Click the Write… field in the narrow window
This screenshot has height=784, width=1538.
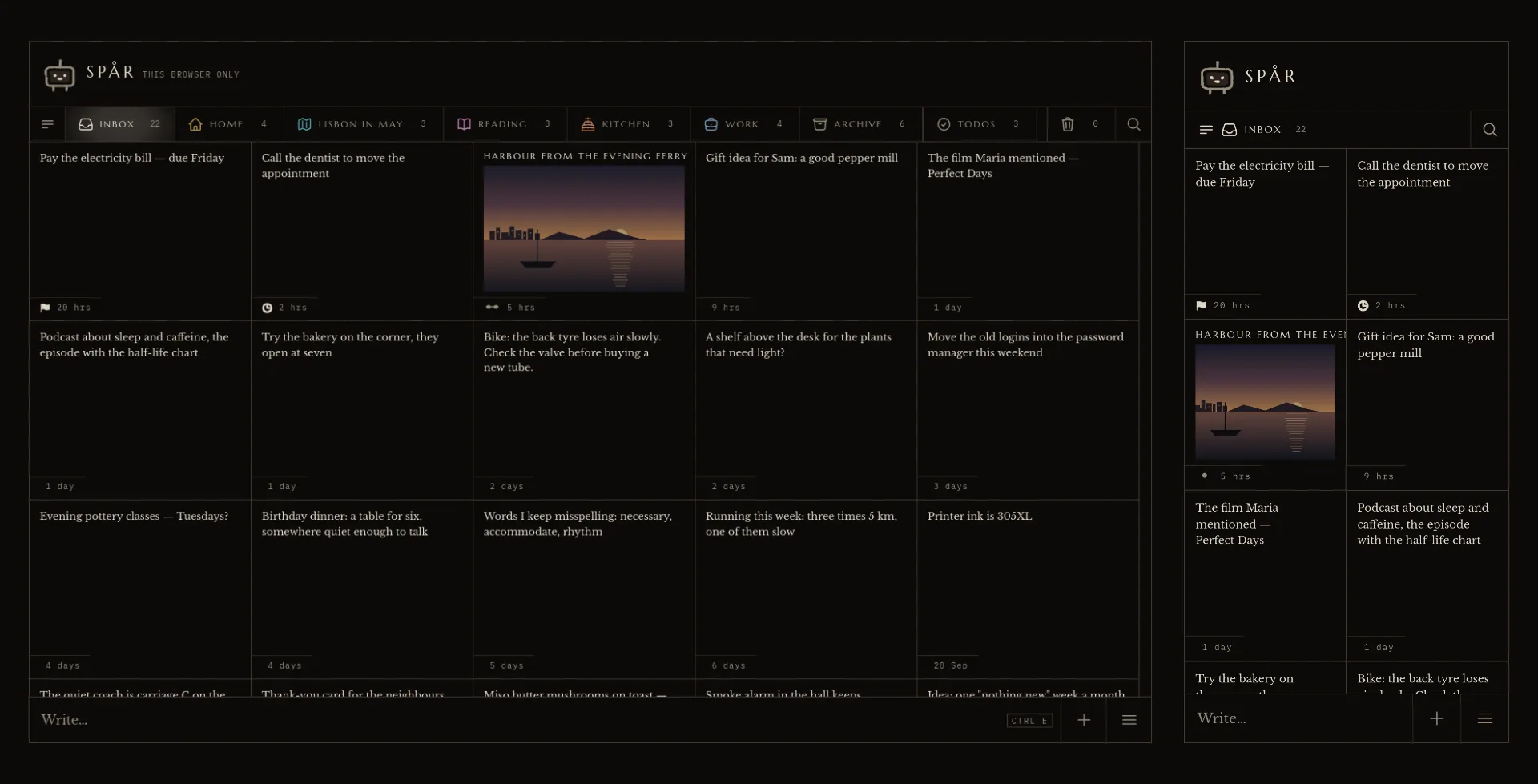click(1298, 718)
